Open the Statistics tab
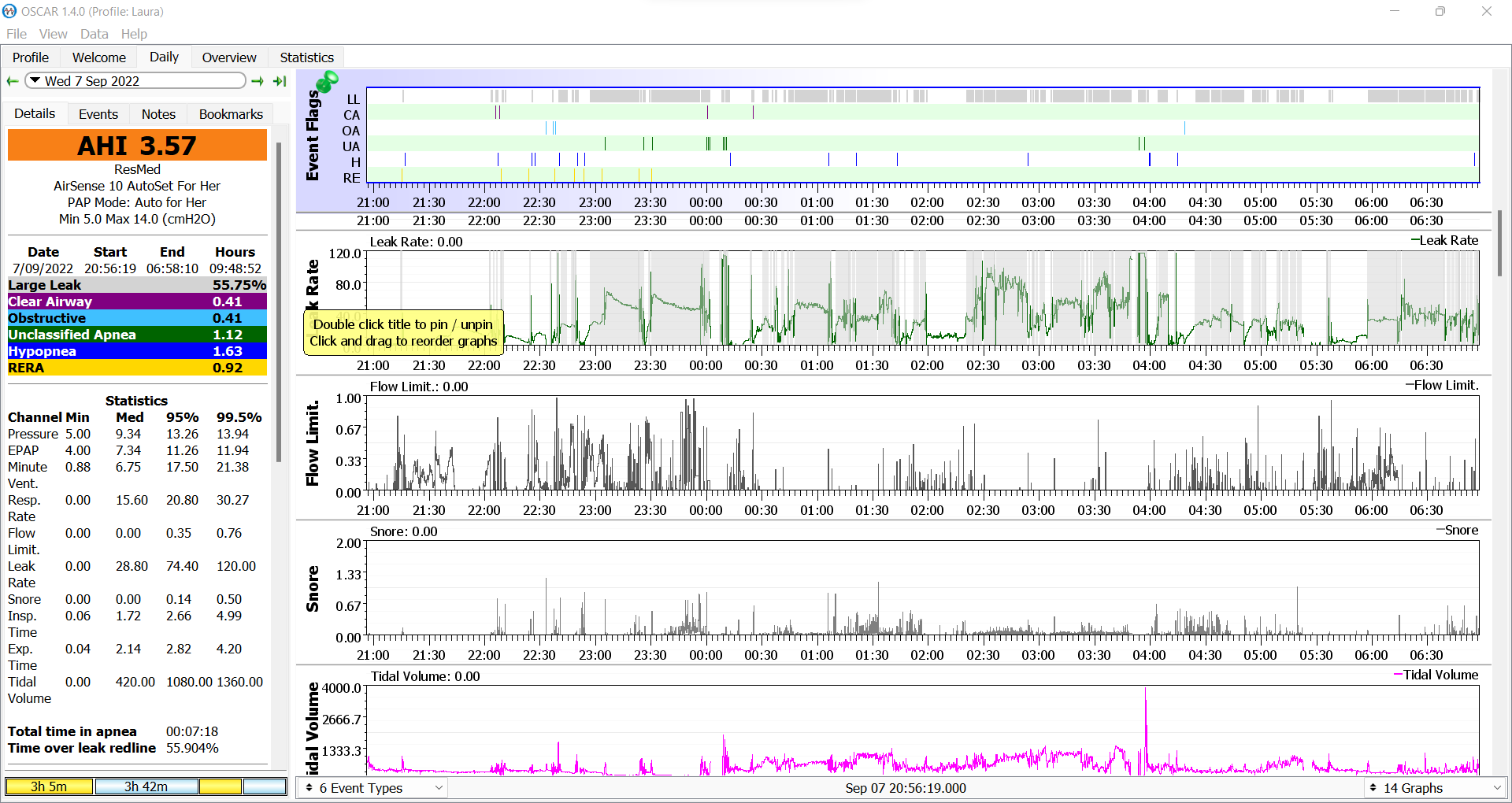Image resolution: width=1512 pixels, height=803 pixels. coord(306,57)
